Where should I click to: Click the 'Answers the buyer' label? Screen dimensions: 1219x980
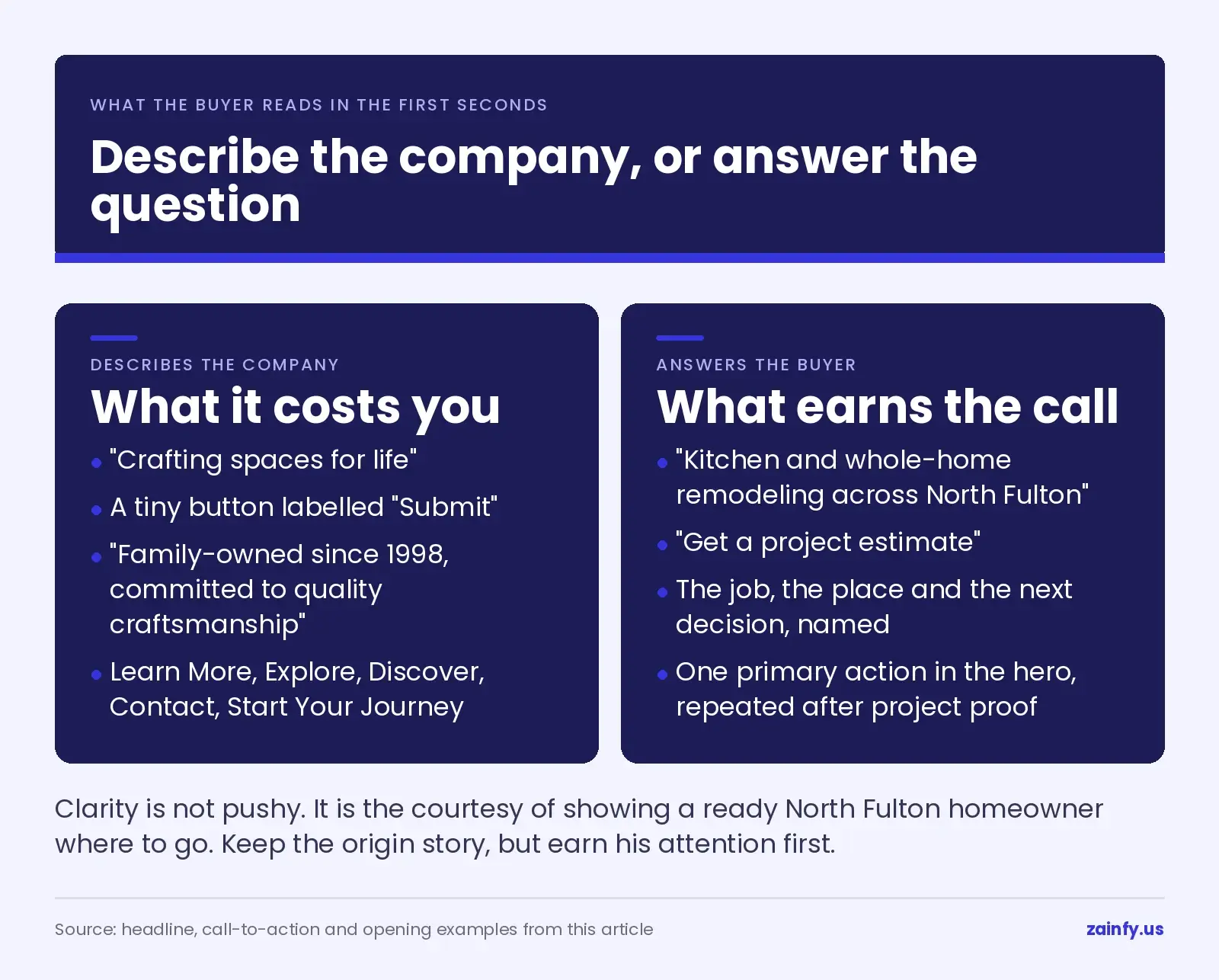[x=756, y=365]
